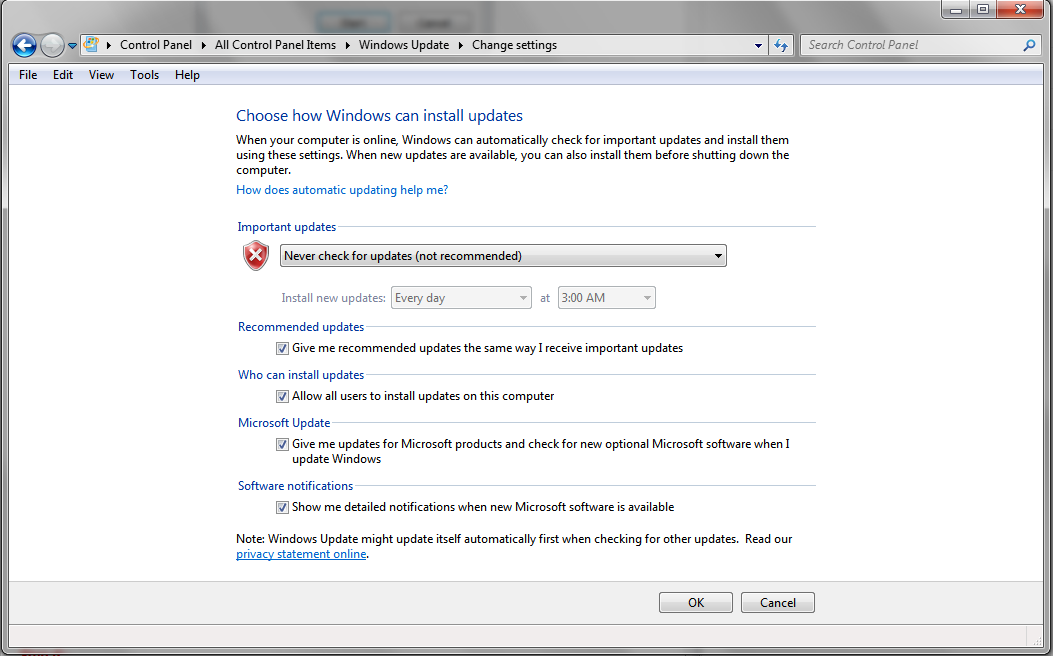Click the 'Who can install updates' label
Screen dimensions: 1053x656
pyautogui.click(x=301, y=375)
